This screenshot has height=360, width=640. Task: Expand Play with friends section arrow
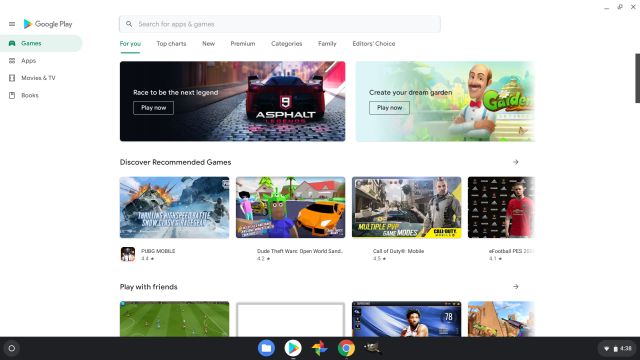516,287
